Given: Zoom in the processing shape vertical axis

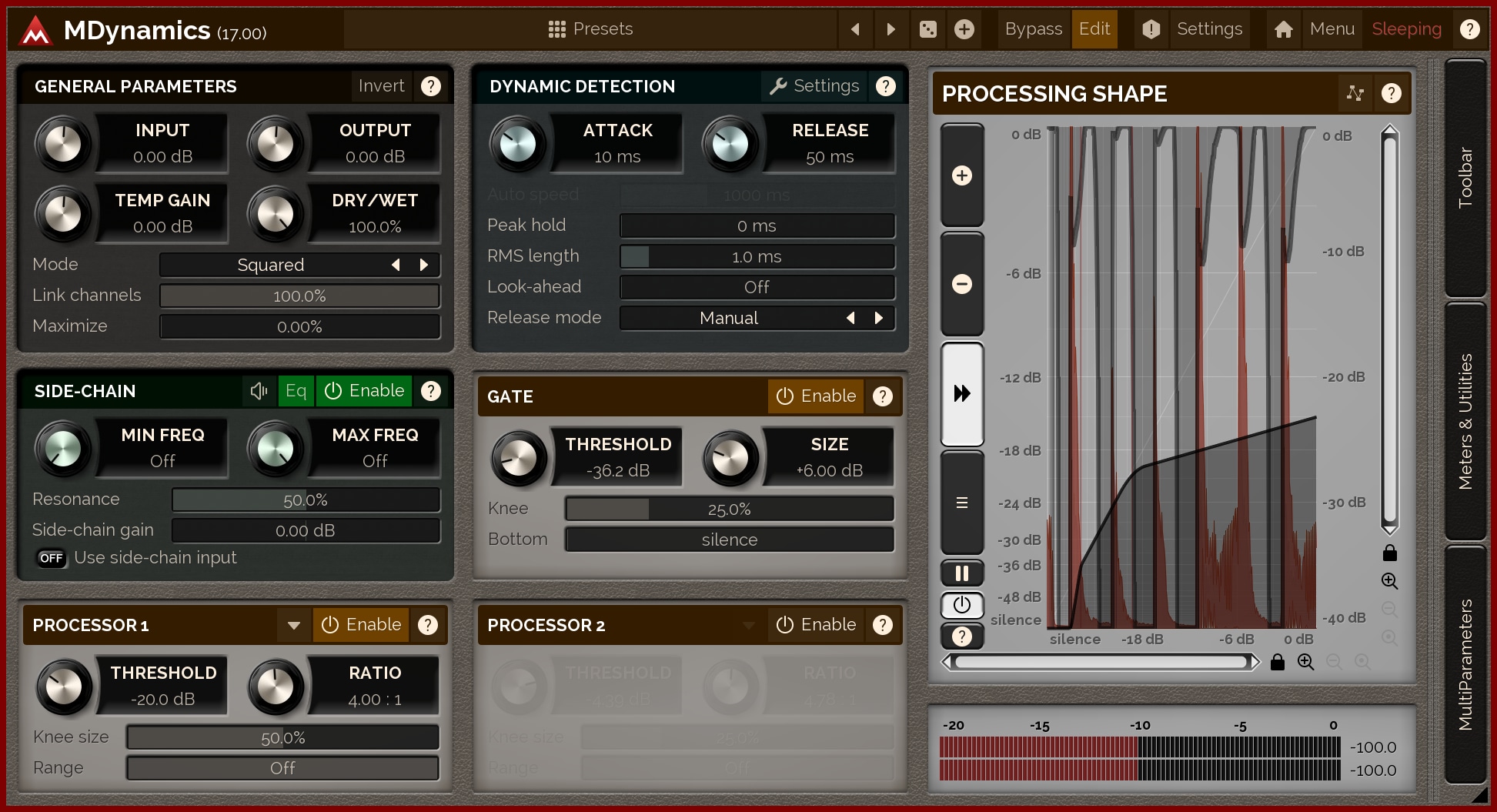Looking at the screenshot, I should point(1389,581).
